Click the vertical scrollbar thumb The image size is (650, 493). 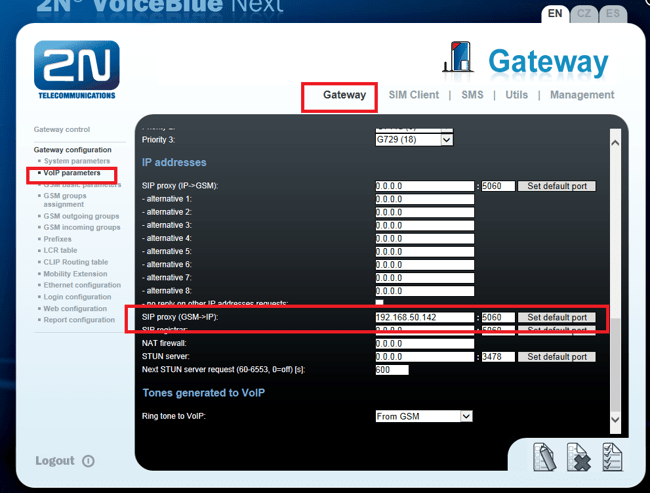(616, 363)
